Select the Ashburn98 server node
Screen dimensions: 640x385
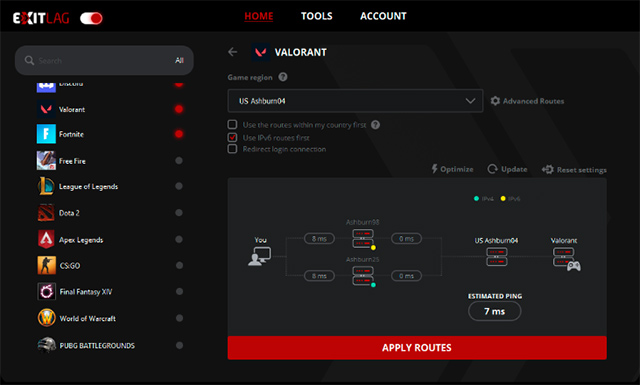click(x=363, y=239)
